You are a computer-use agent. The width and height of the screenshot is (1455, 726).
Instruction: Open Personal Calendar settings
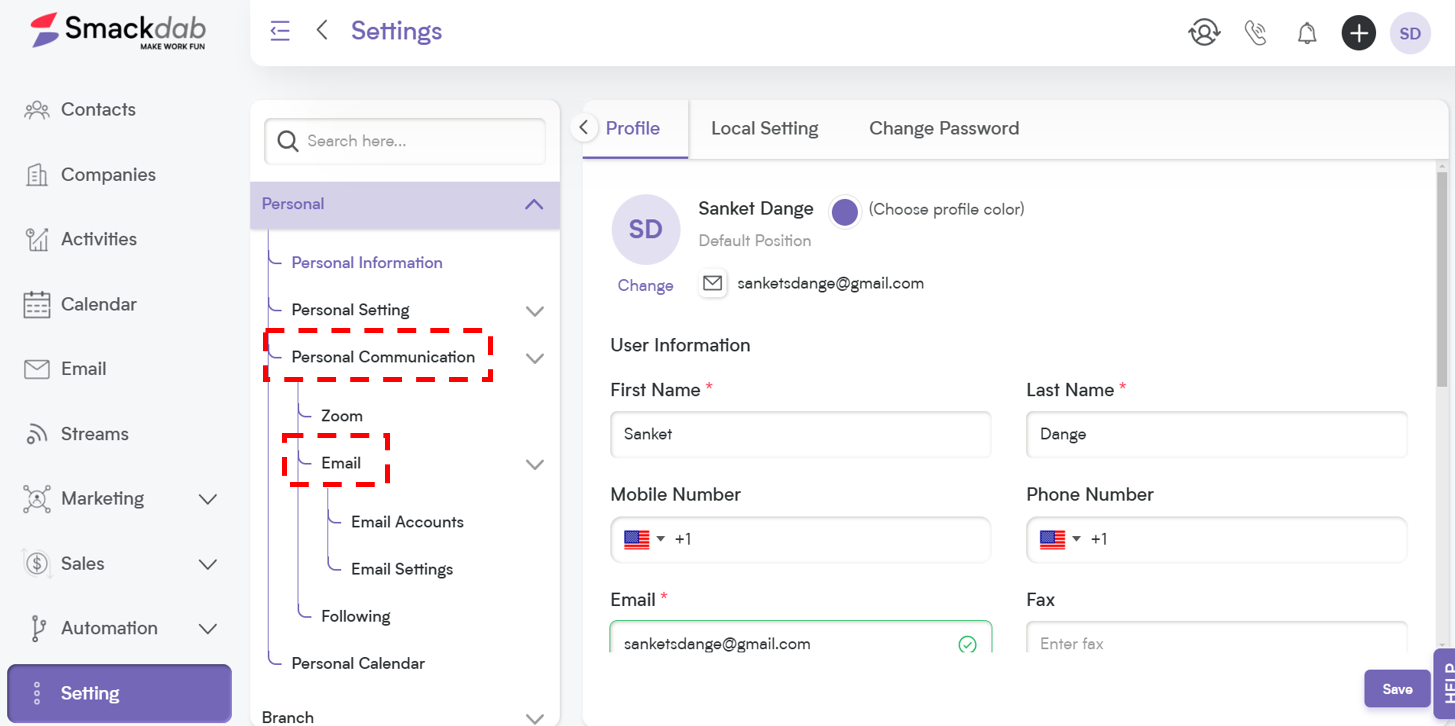pos(358,663)
